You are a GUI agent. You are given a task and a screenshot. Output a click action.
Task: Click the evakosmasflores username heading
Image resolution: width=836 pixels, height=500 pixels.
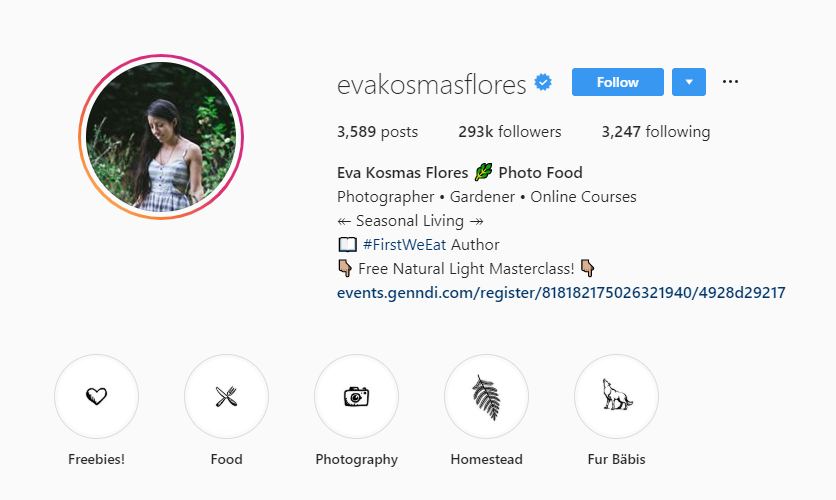[x=431, y=84]
